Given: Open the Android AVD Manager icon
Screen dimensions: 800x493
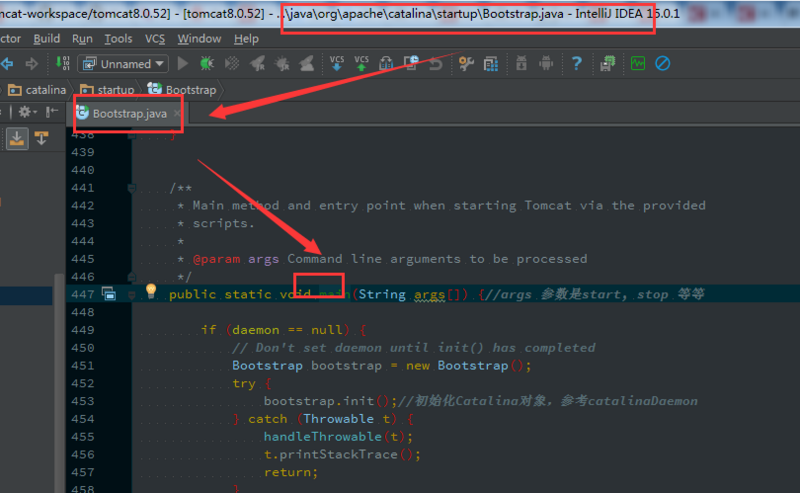Looking at the screenshot, I should tap(521, 63).
